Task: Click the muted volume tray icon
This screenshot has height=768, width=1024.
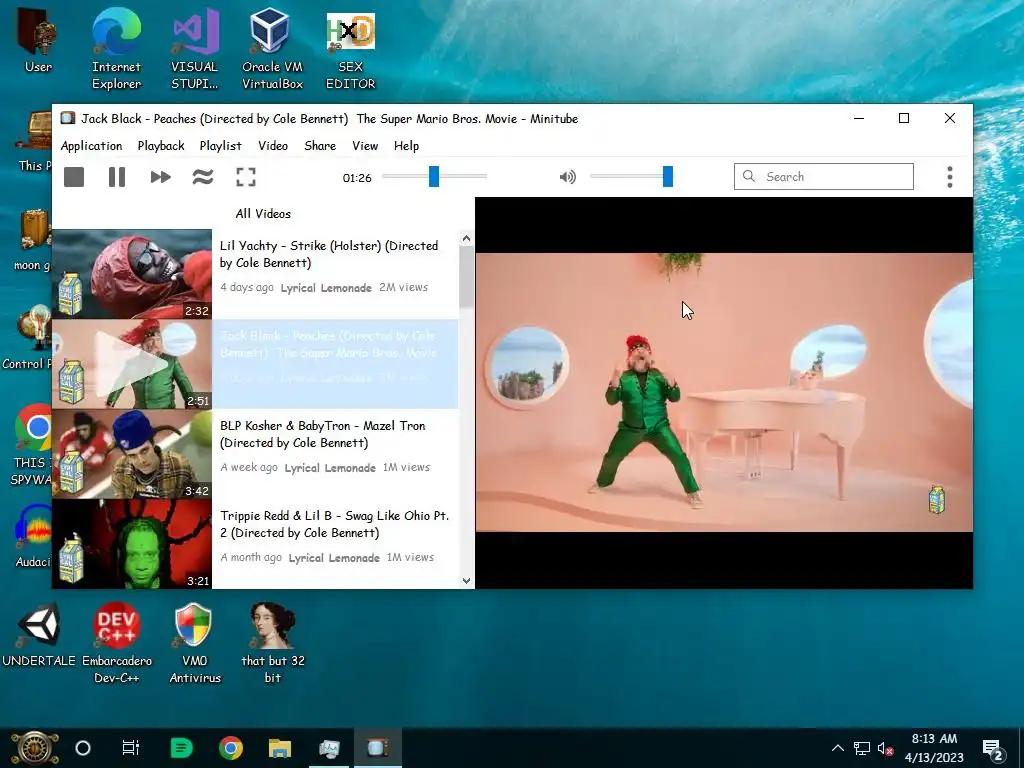Action: 885,748
